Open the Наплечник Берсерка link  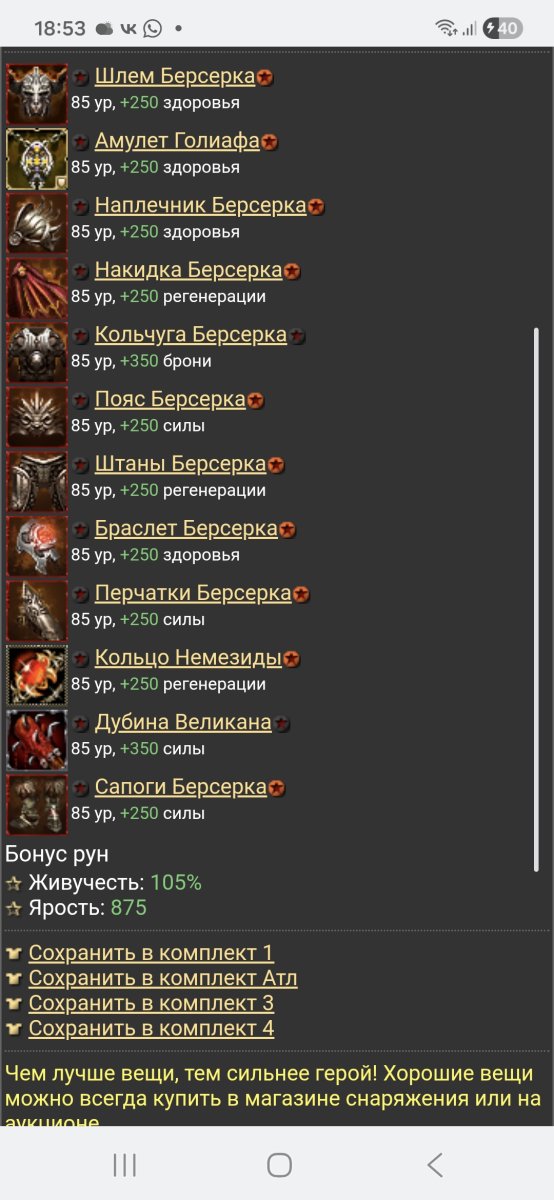pos(200,206)
